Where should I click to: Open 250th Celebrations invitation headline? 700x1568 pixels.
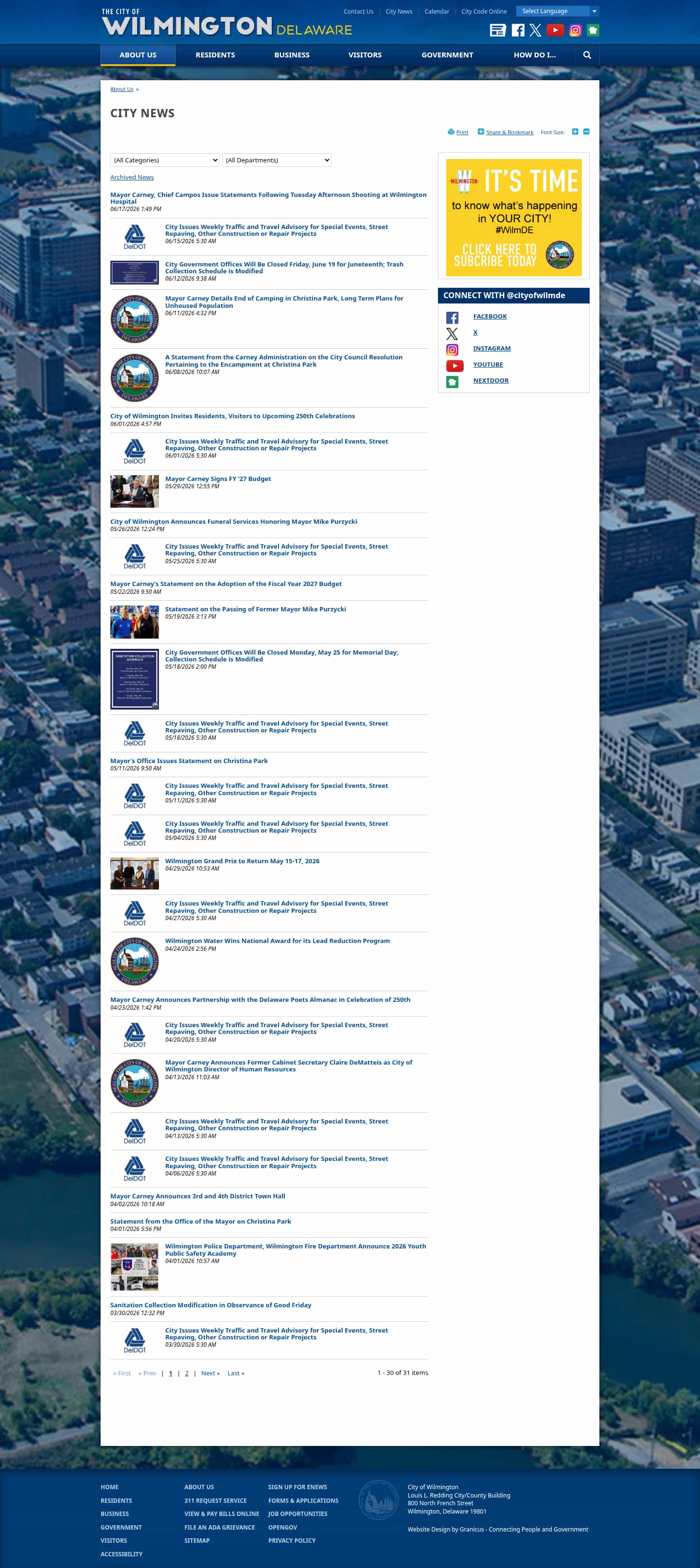coord(232,416)
